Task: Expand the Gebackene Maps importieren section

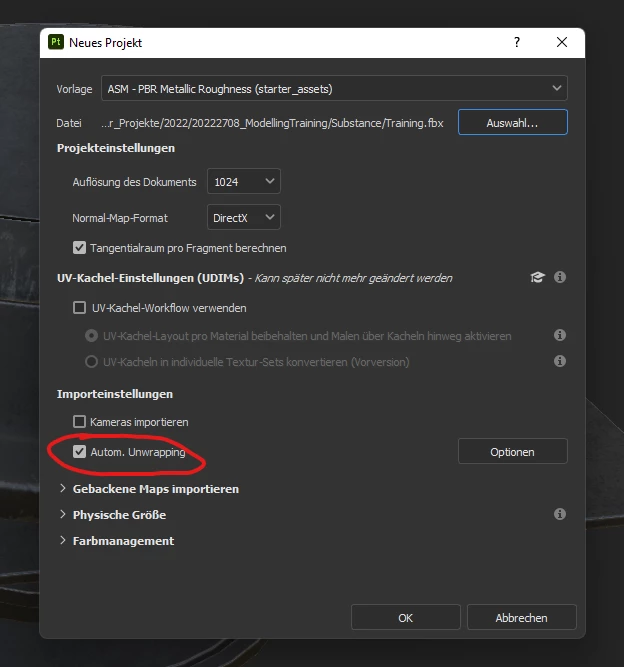Action: [63, 489]
